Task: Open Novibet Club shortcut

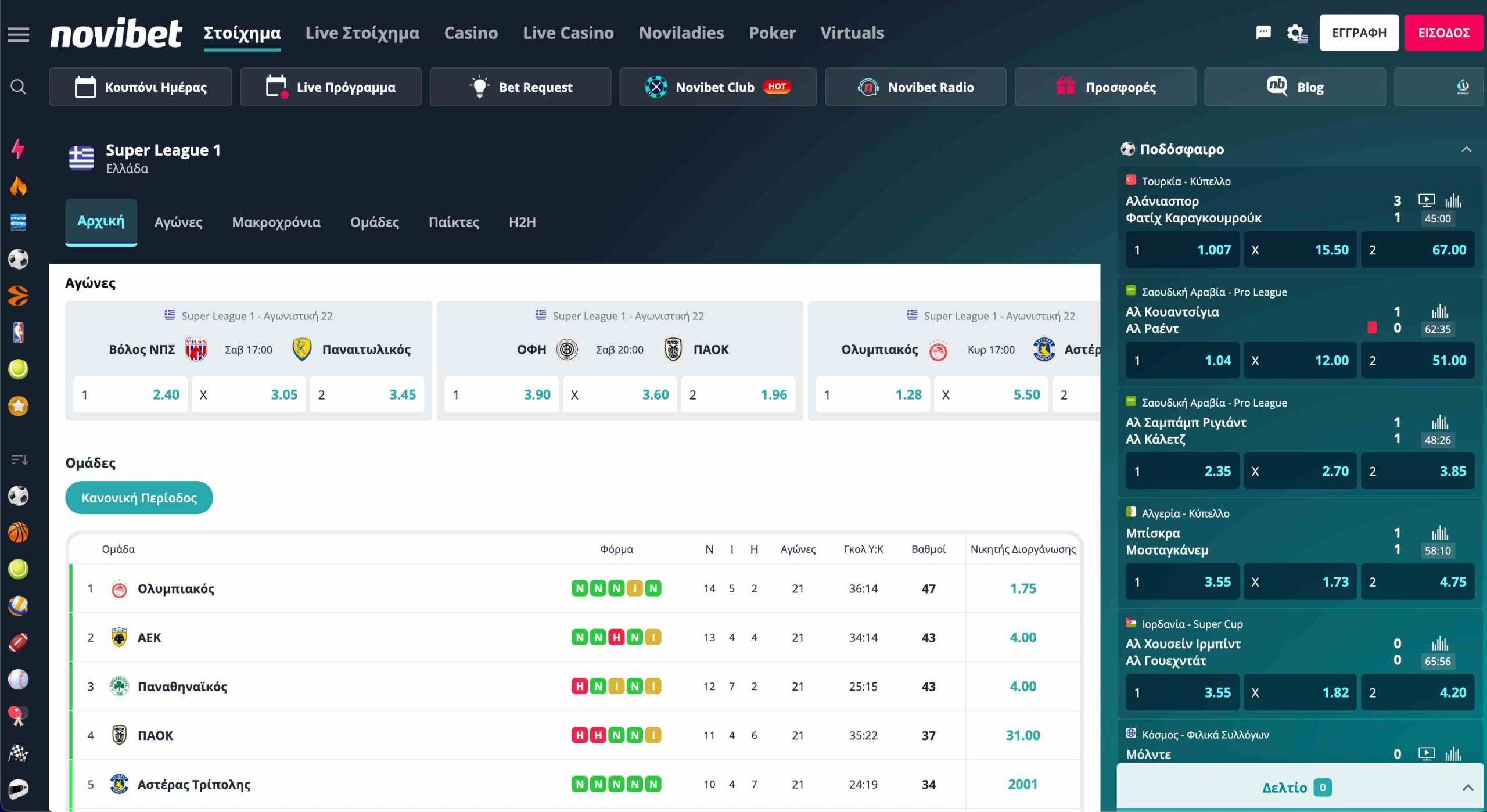Action: pos(718,87)
